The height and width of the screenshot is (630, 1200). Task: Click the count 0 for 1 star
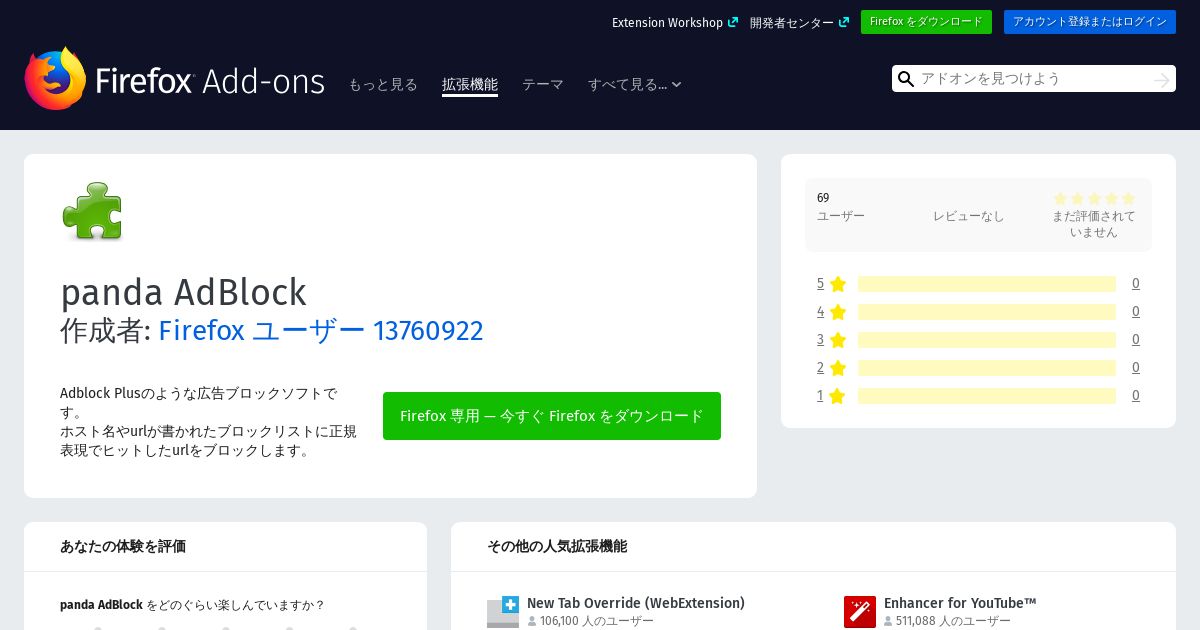(1136, 396)
